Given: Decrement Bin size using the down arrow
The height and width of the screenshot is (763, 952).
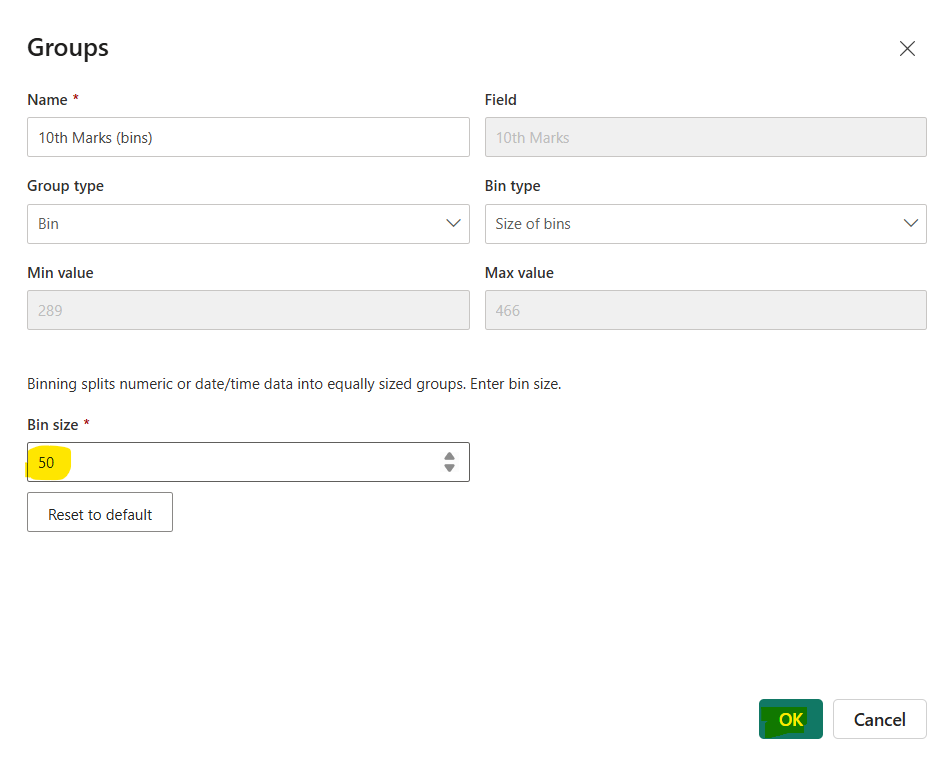Looking at the screenshot, I should (449, 467).
